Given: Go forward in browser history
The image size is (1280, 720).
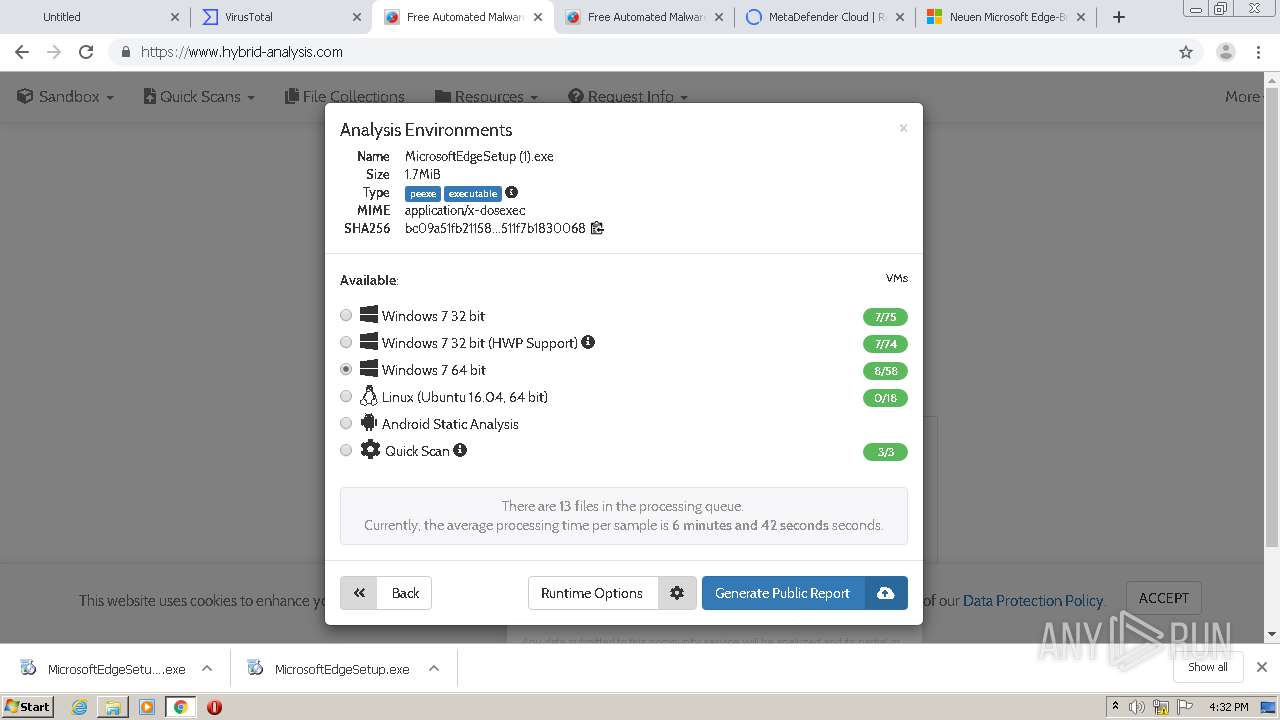Looking at the screenshot, I should [x=54, y=52].
